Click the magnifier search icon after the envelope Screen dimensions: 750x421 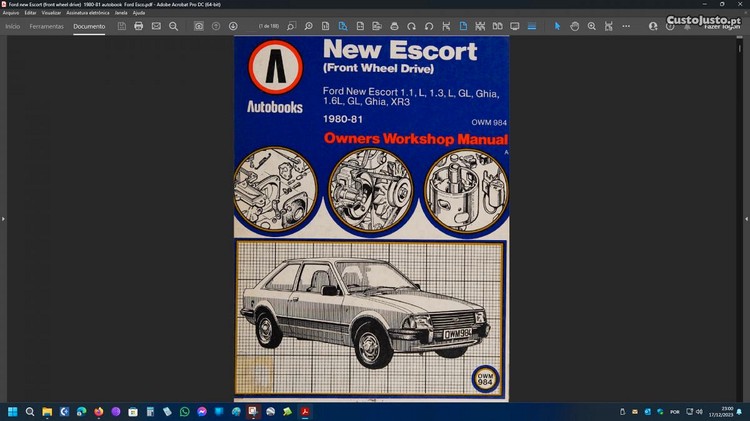173,26
